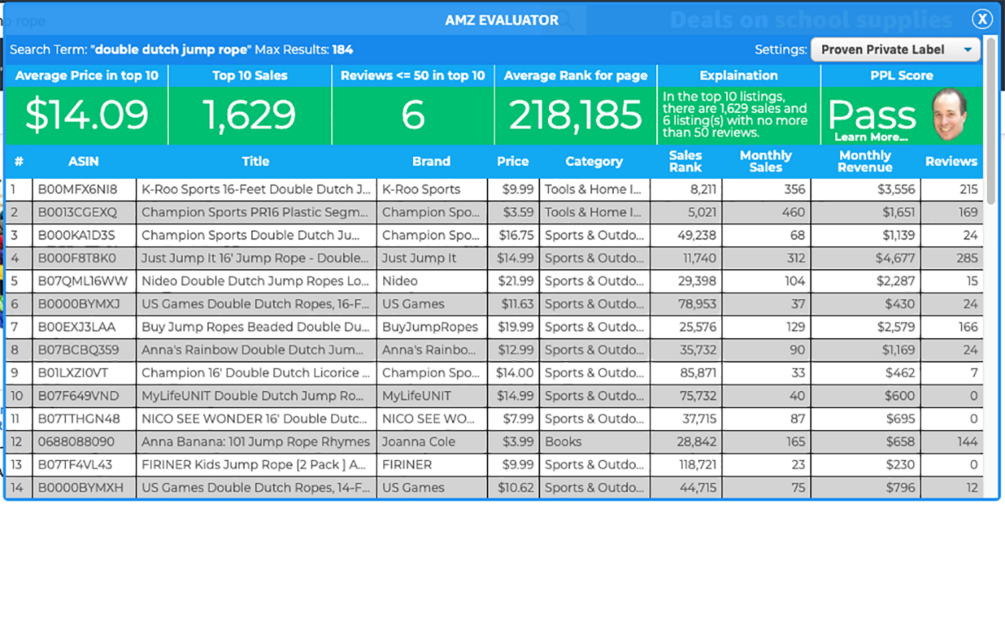Select ASIN B07F649VND
1005x628 pixels.
[78, 396]
